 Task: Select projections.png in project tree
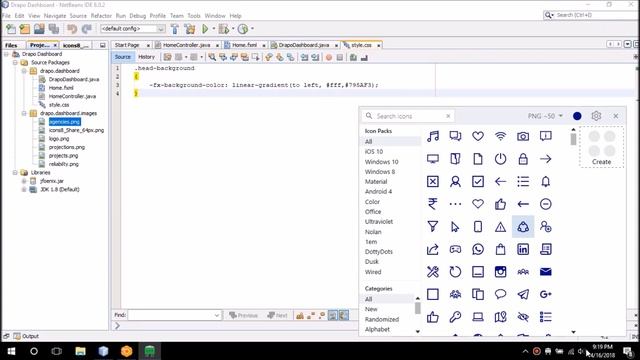[67, 147]
